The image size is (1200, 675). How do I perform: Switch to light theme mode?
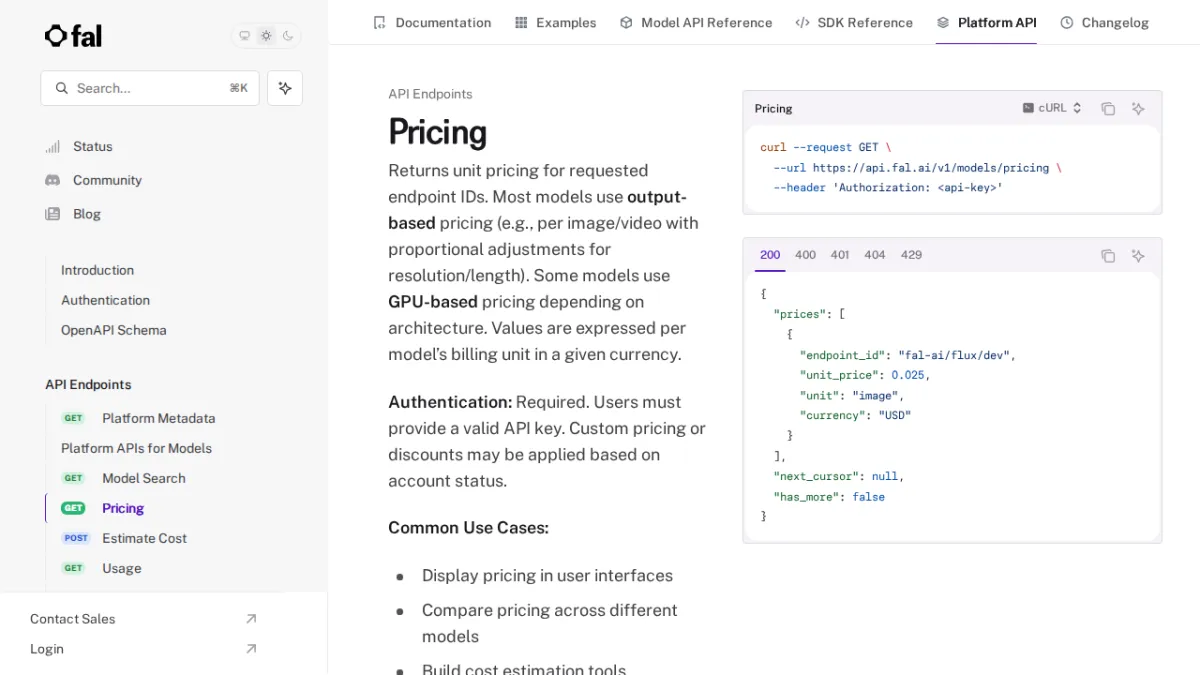coord(266,36)
